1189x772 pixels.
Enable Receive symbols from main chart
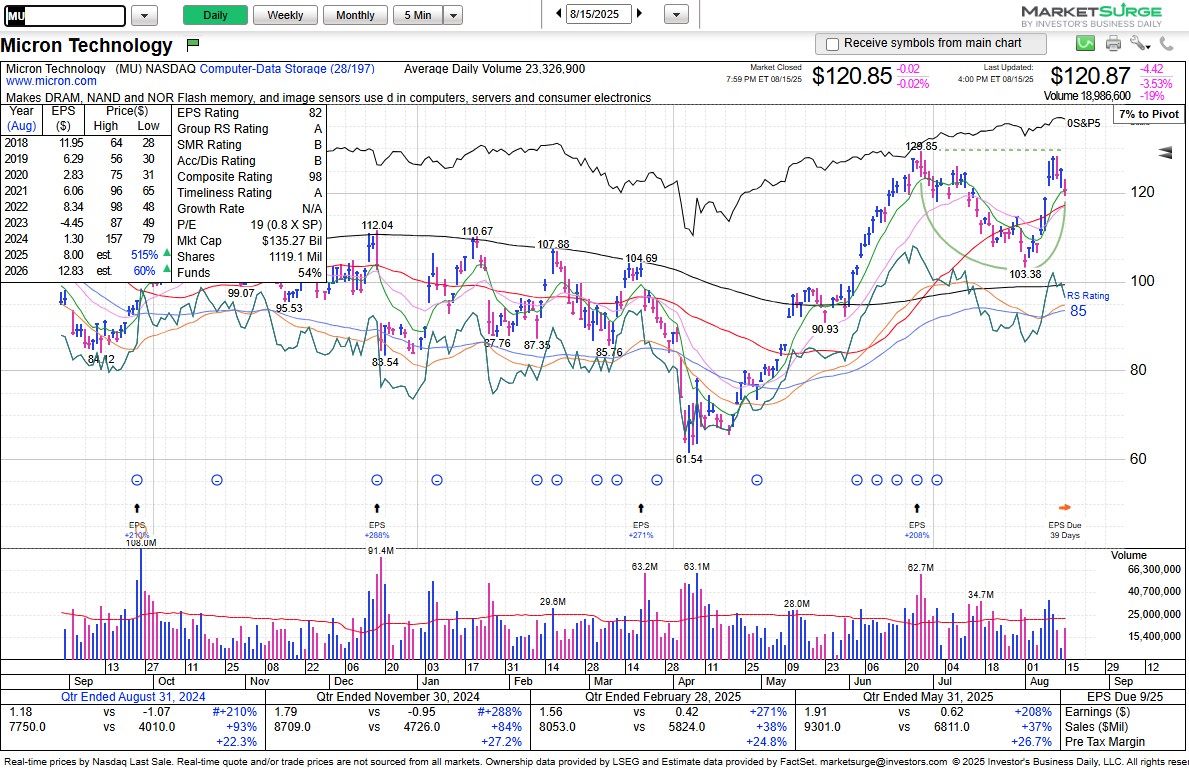[x=830, y=43]
